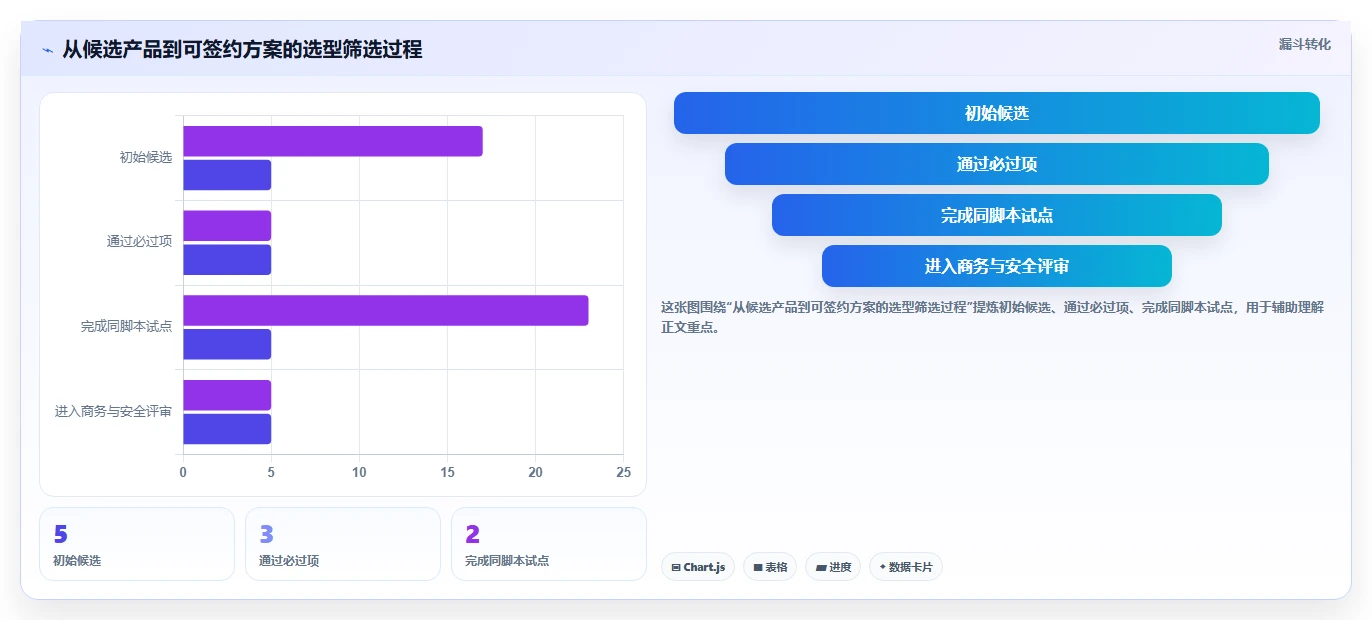Click the 表格 tag chip

(770, 567)
